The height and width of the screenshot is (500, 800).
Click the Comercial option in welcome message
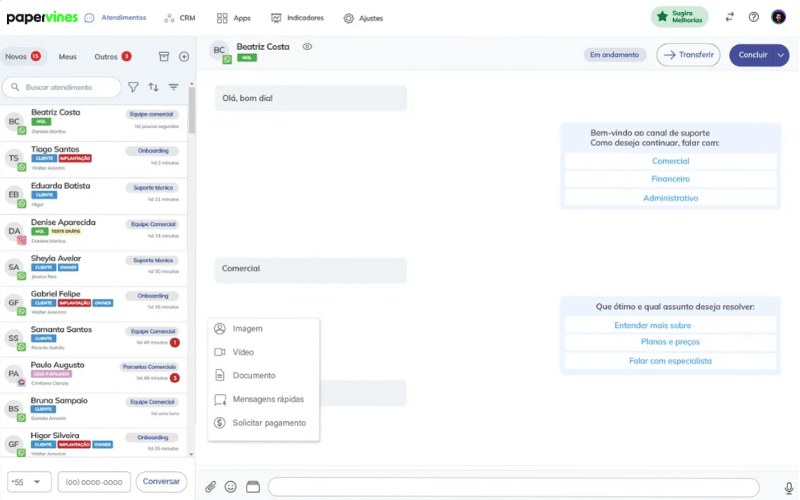click(670, 161)
